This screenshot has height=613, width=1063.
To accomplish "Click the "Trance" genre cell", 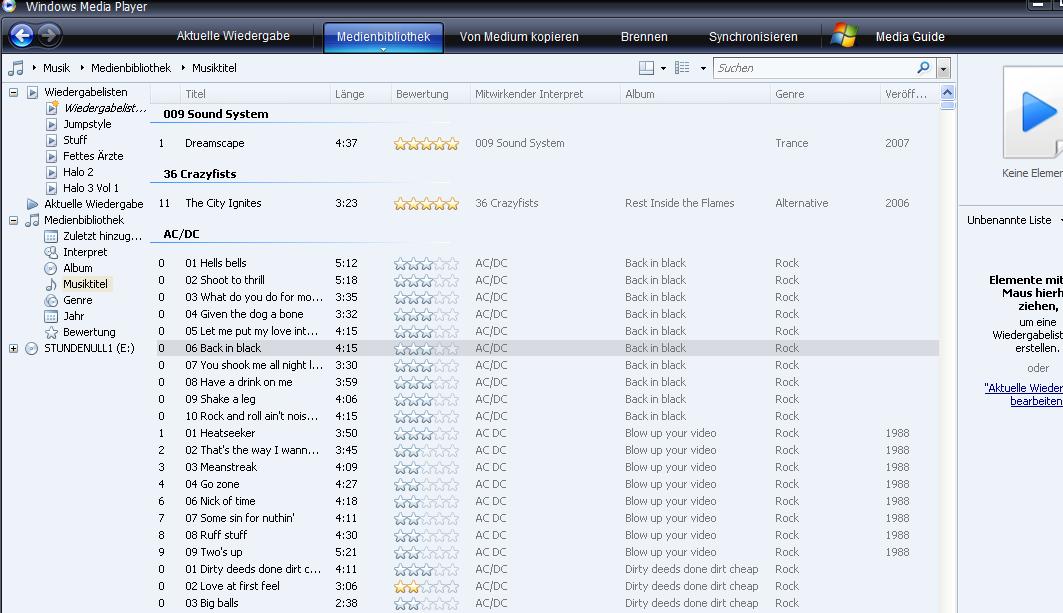I will (x=792, y=144).
